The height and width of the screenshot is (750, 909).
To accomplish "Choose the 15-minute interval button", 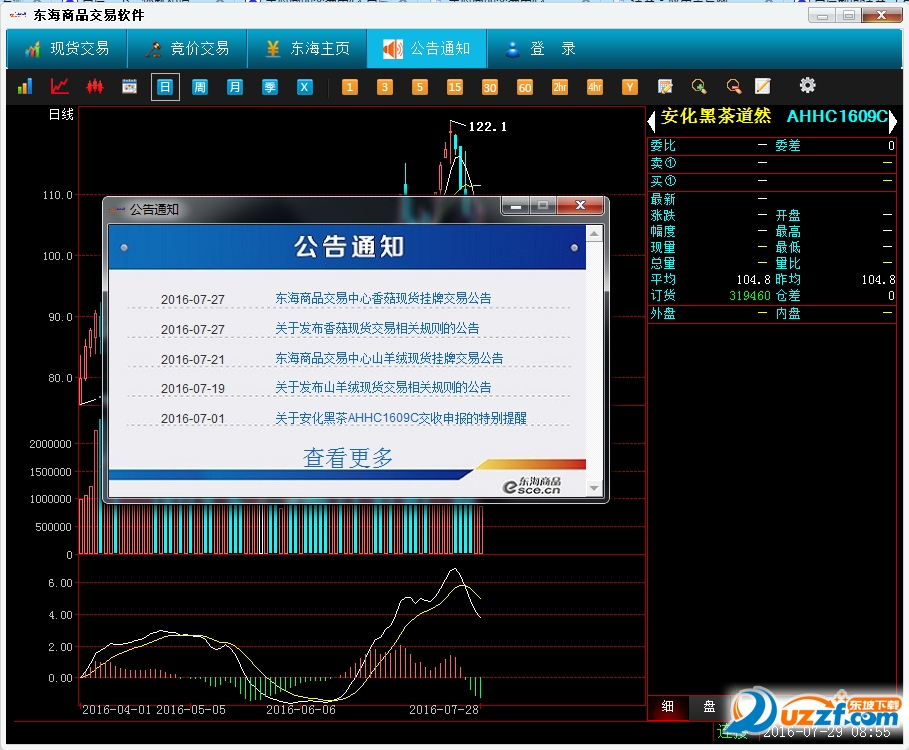I will coord(454,87).
